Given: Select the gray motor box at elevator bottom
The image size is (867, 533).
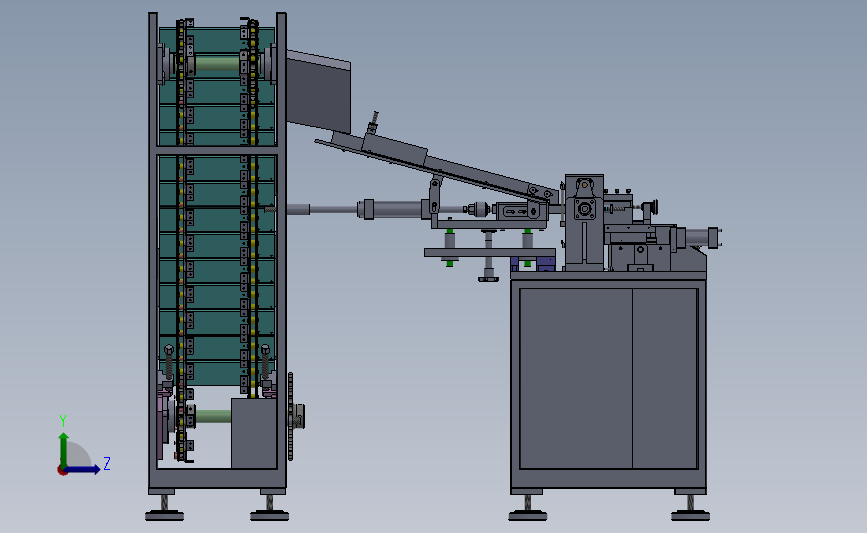Looking at the screenshot, I should (254, 433).
